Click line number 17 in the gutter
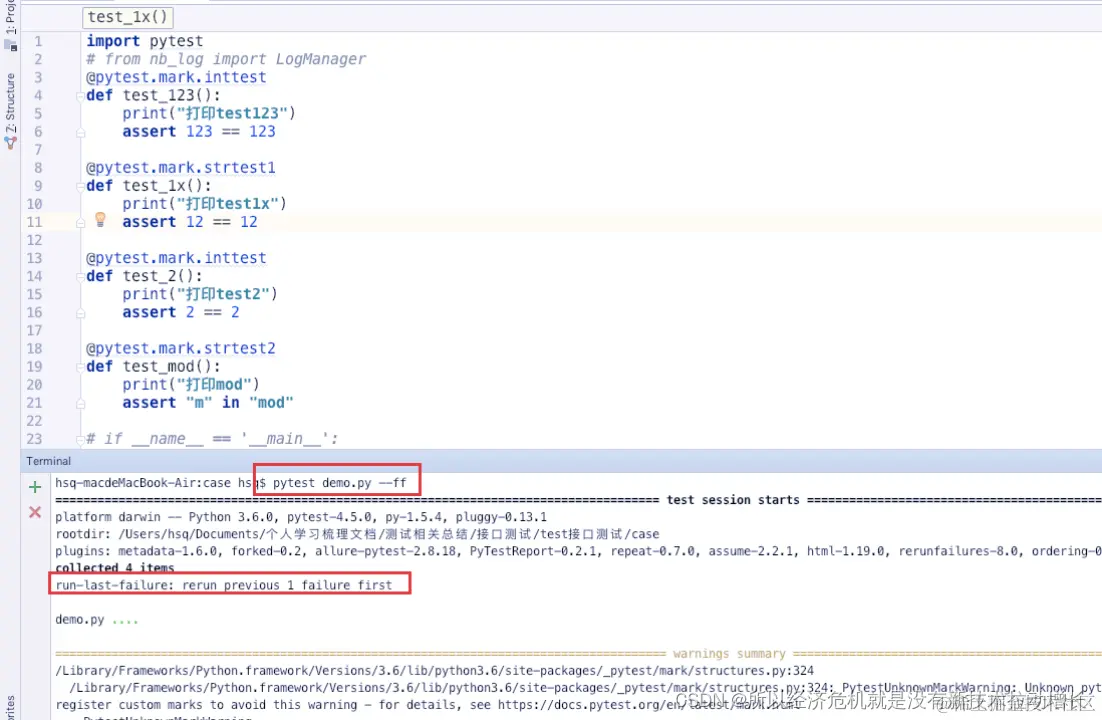Viewport: 1102px width, 720px height. [34, 330]
